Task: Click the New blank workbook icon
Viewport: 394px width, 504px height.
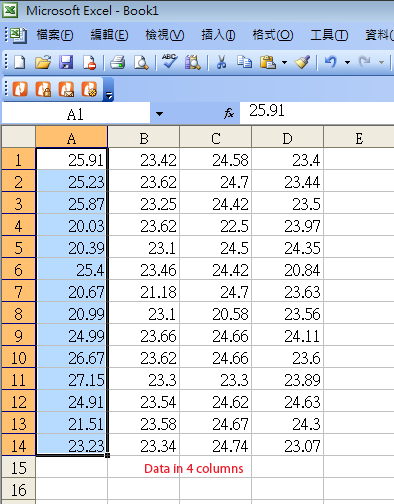Action: point(19,62)
